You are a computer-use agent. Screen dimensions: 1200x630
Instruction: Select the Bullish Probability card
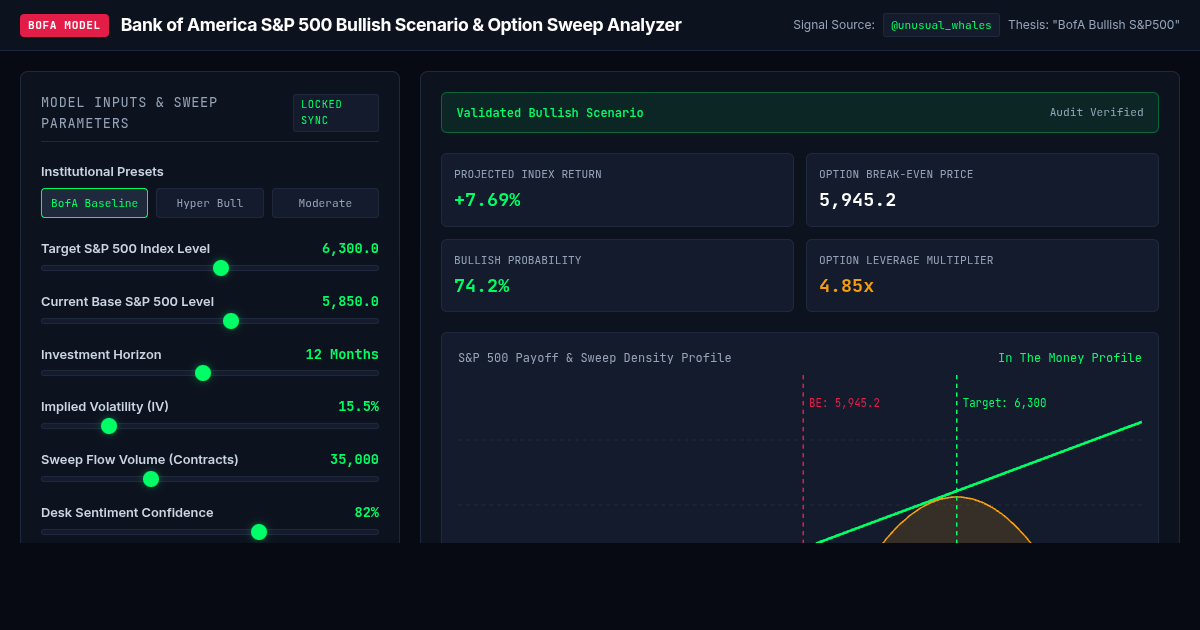[617, 276]
